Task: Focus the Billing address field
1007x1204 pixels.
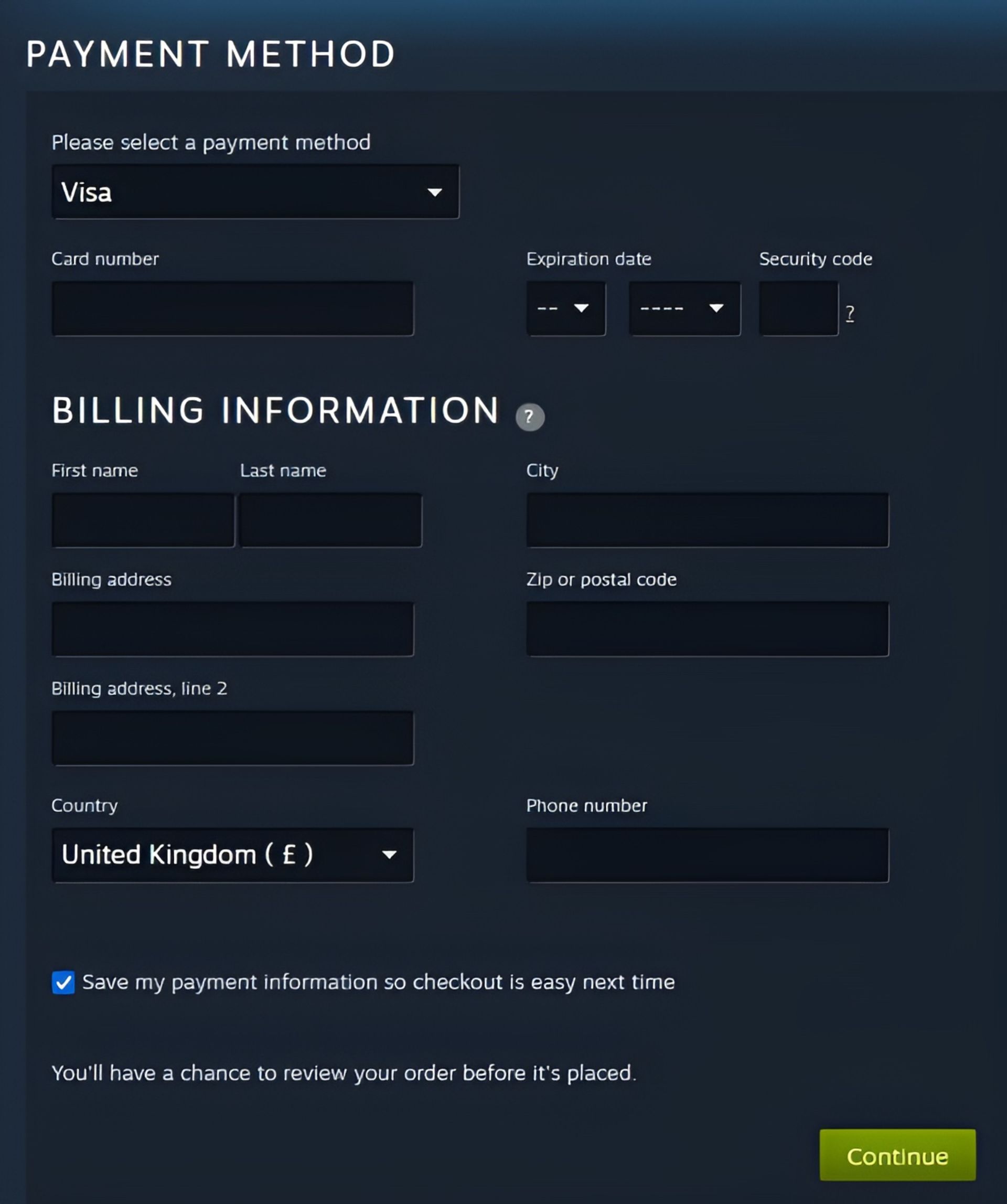Action: point(232,629)
